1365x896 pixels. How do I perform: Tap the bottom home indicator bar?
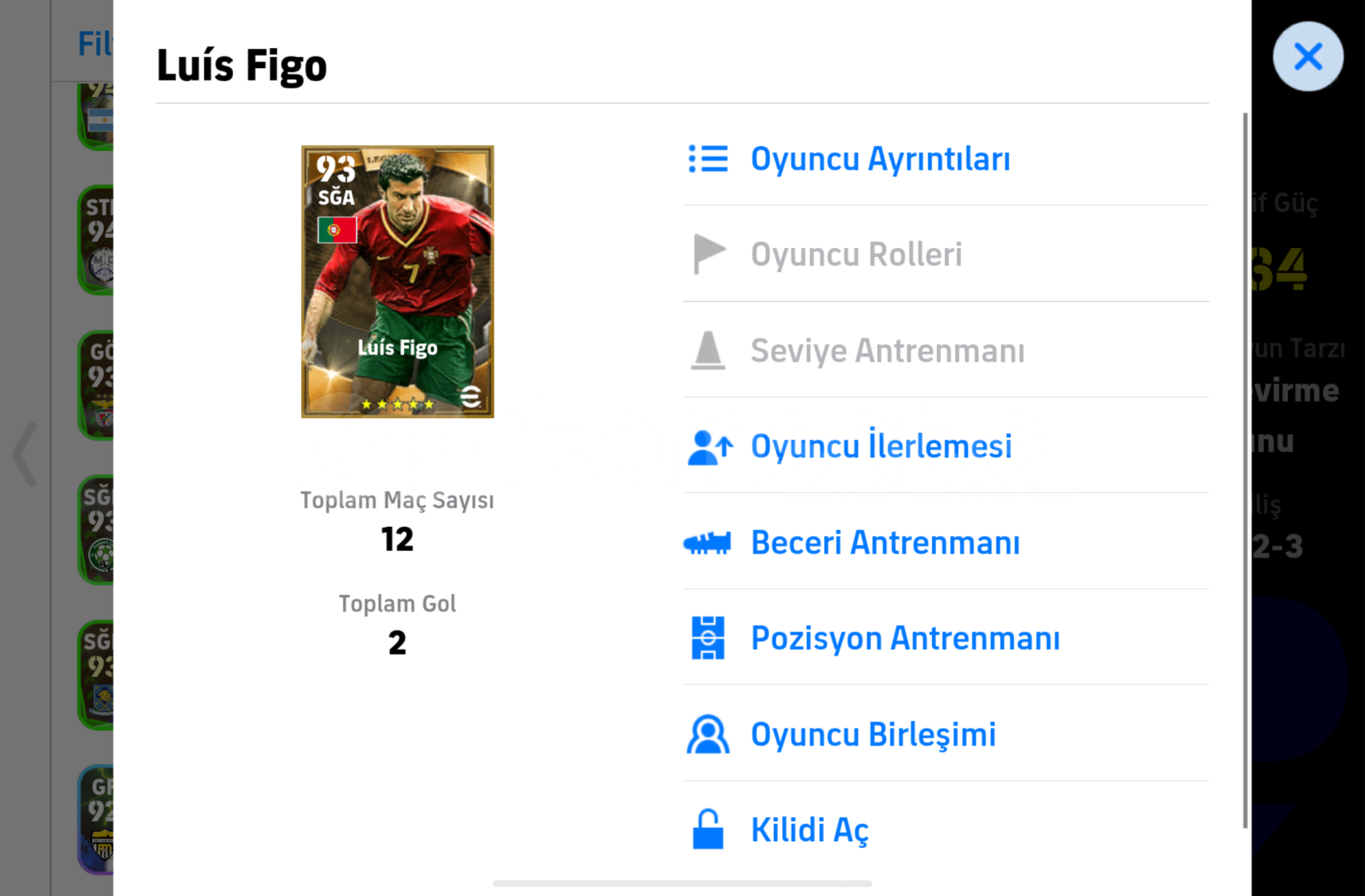coord(682,884)
